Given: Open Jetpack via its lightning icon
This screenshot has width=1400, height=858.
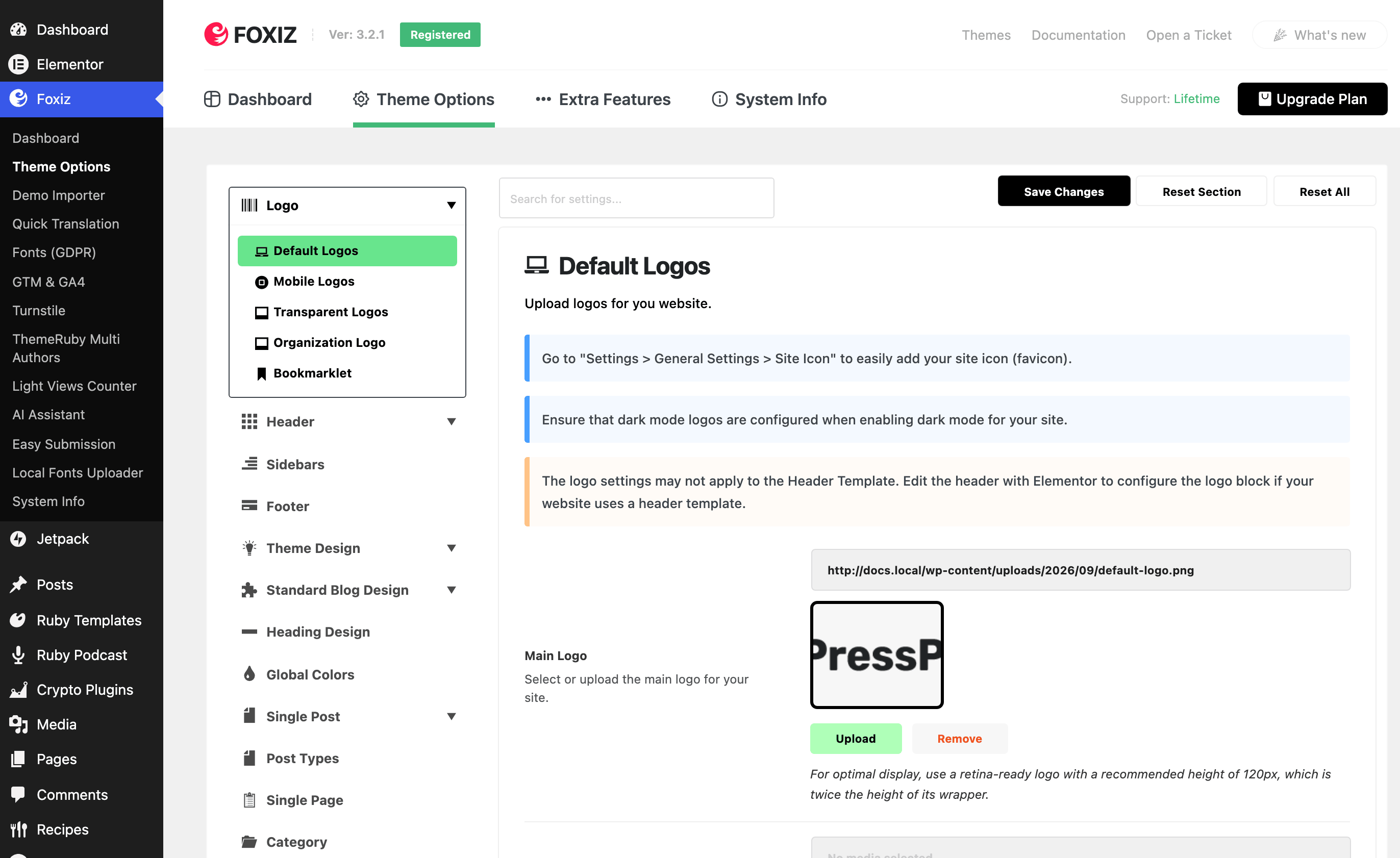Looking at the screenshot, I should click(x=18, y=539).
